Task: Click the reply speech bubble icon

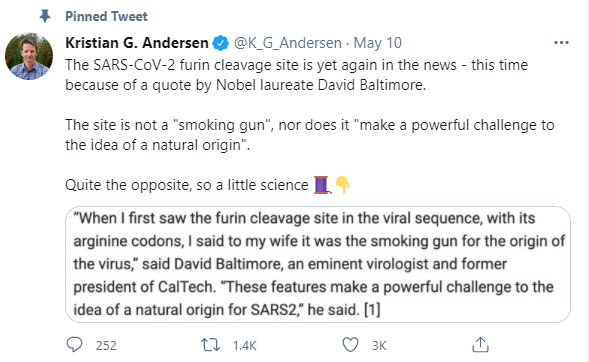Action: [x=74, y=344]
